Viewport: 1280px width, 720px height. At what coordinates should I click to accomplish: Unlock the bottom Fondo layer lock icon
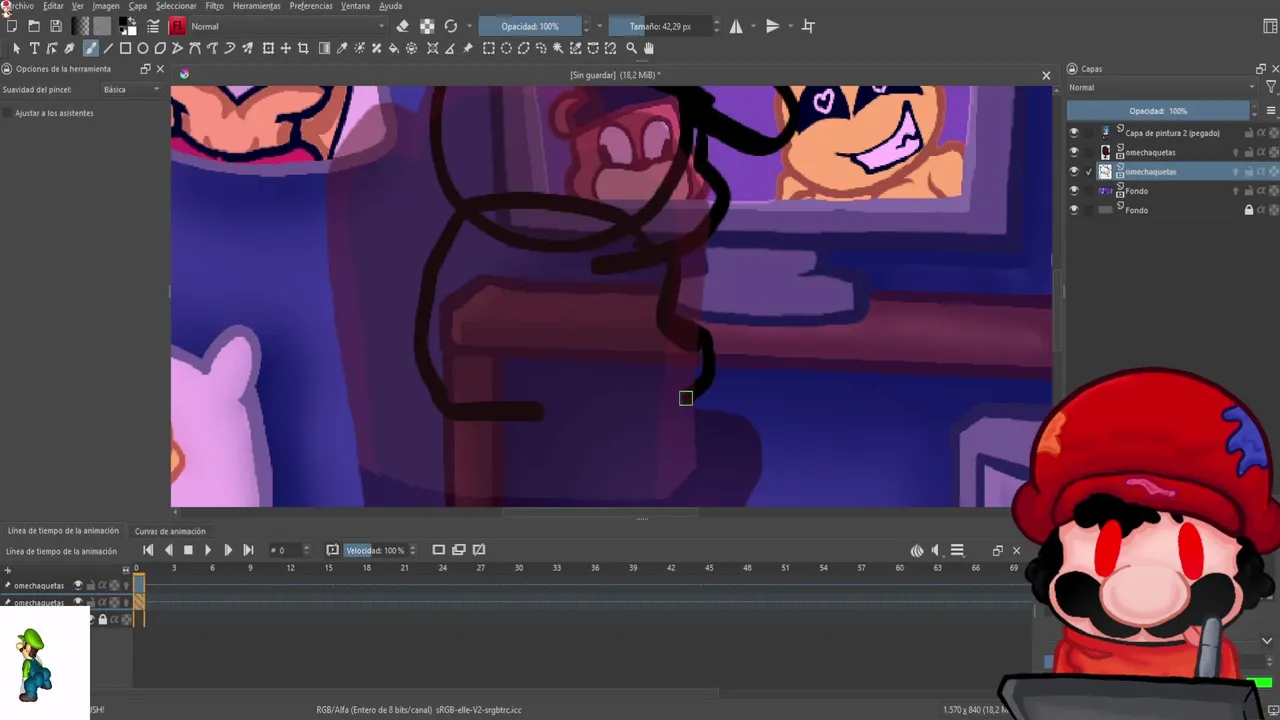pos(1248,210)
